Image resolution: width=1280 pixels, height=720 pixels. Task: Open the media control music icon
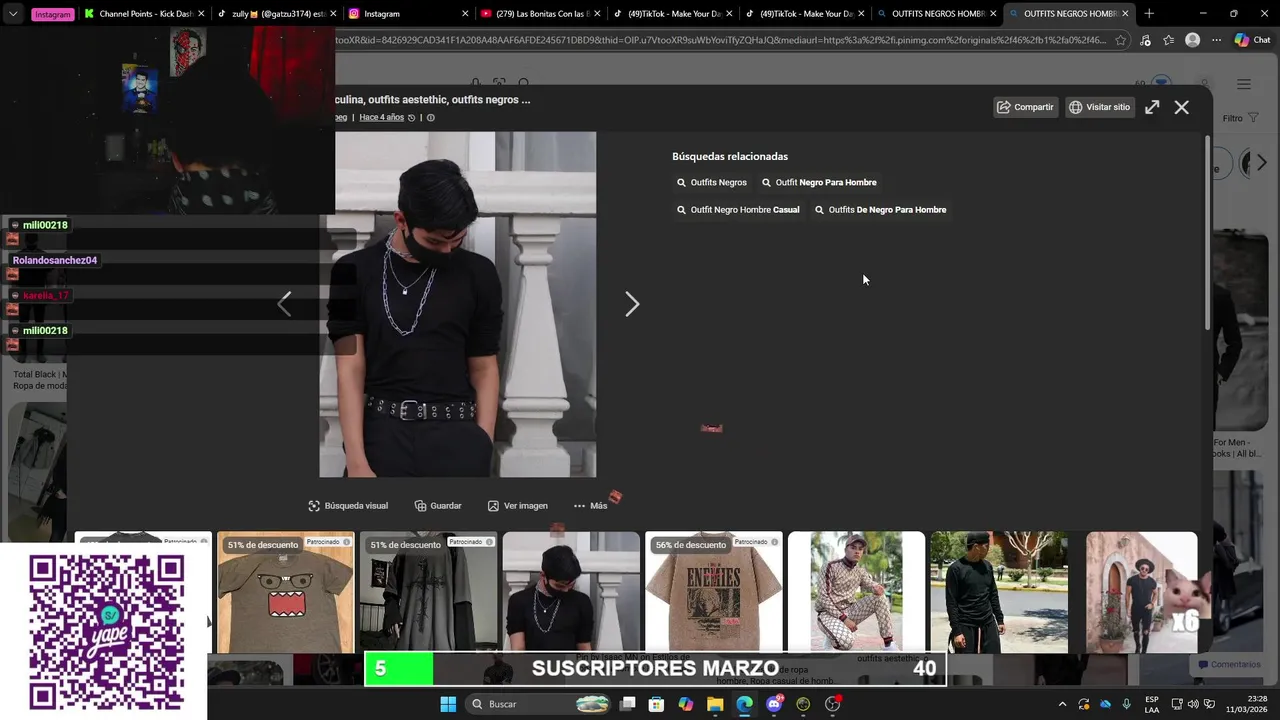pyautogui.click(x=1145, y=40)
